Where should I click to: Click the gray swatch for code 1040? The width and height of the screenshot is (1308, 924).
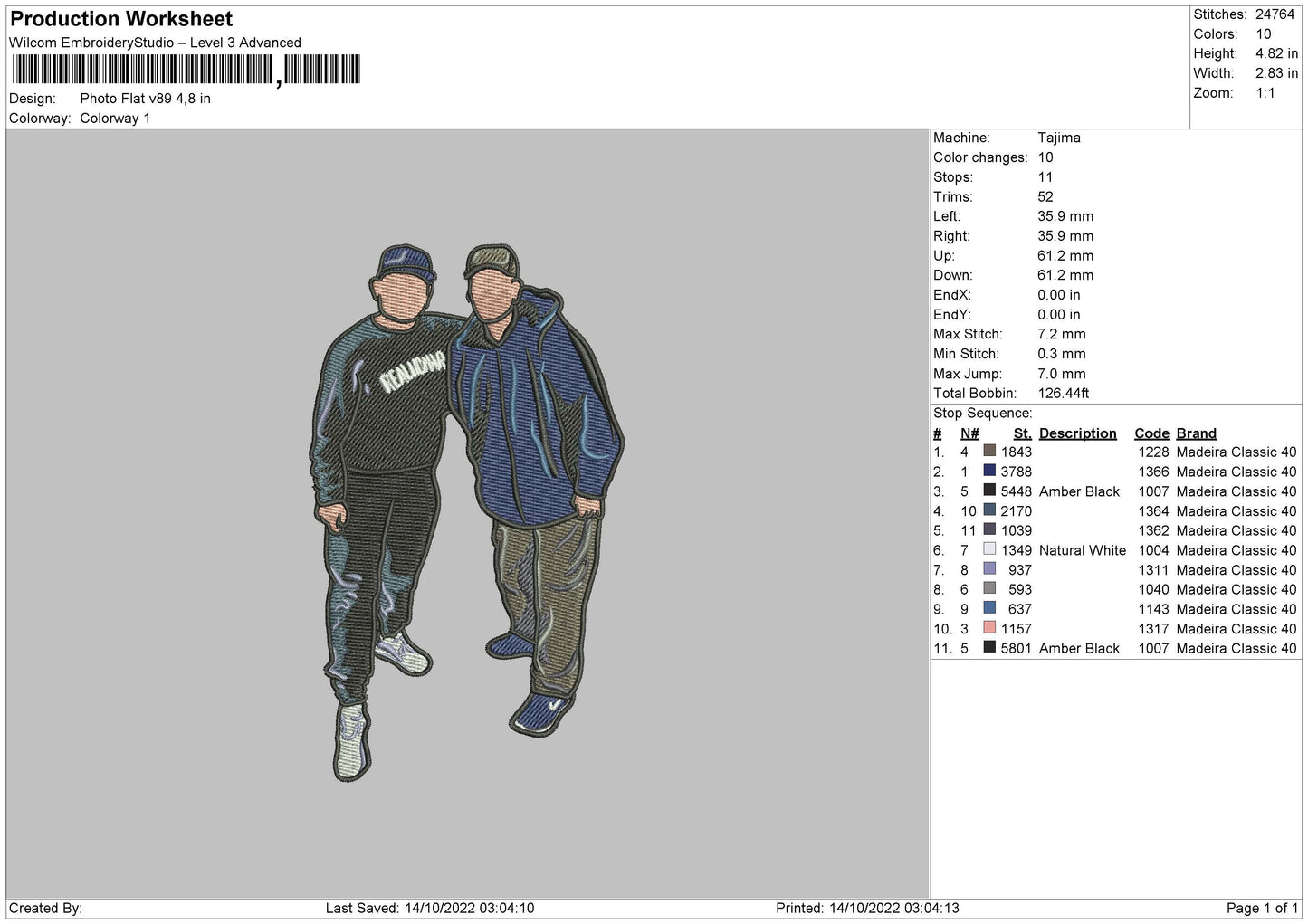tap(989, 589)
